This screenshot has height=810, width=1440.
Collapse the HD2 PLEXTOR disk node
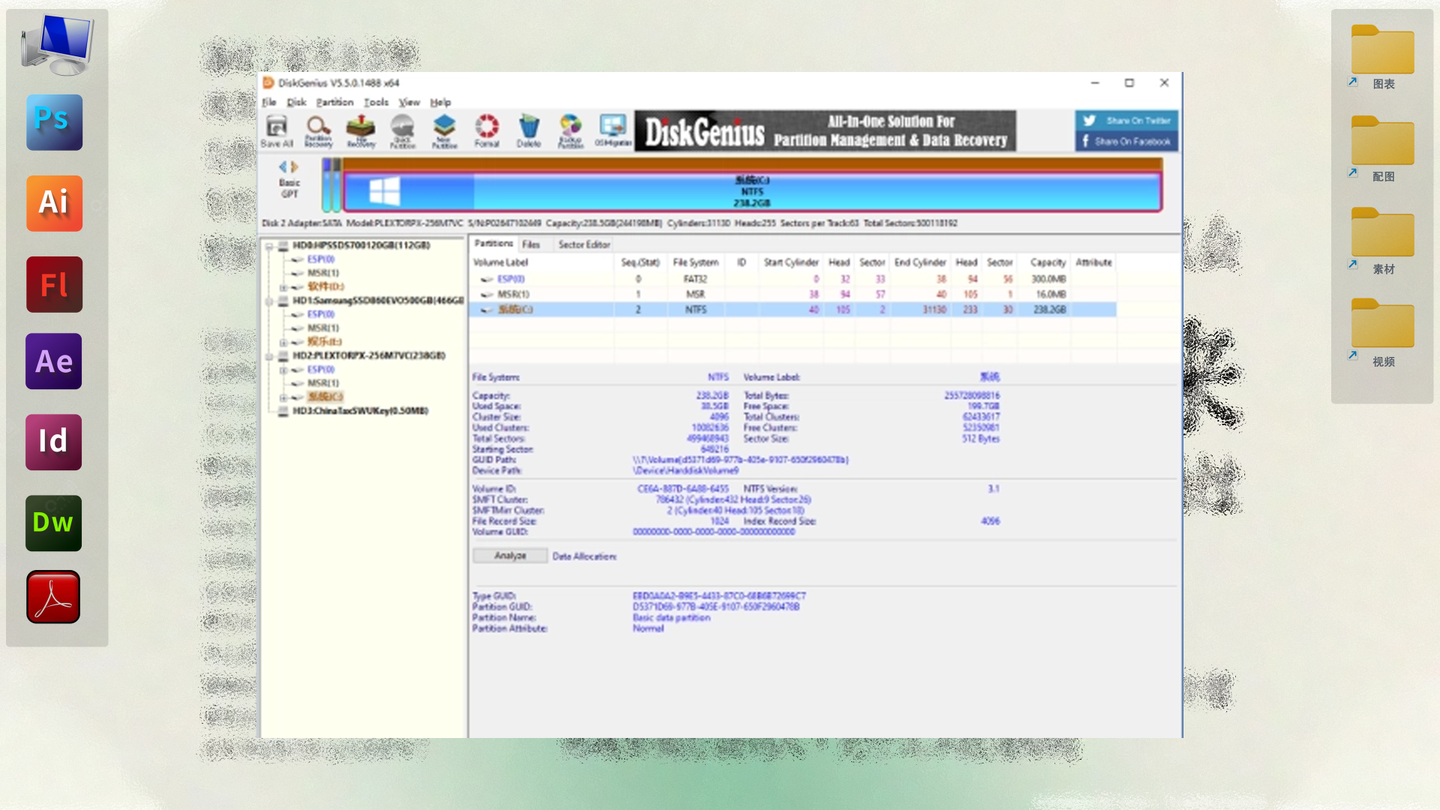270,356
